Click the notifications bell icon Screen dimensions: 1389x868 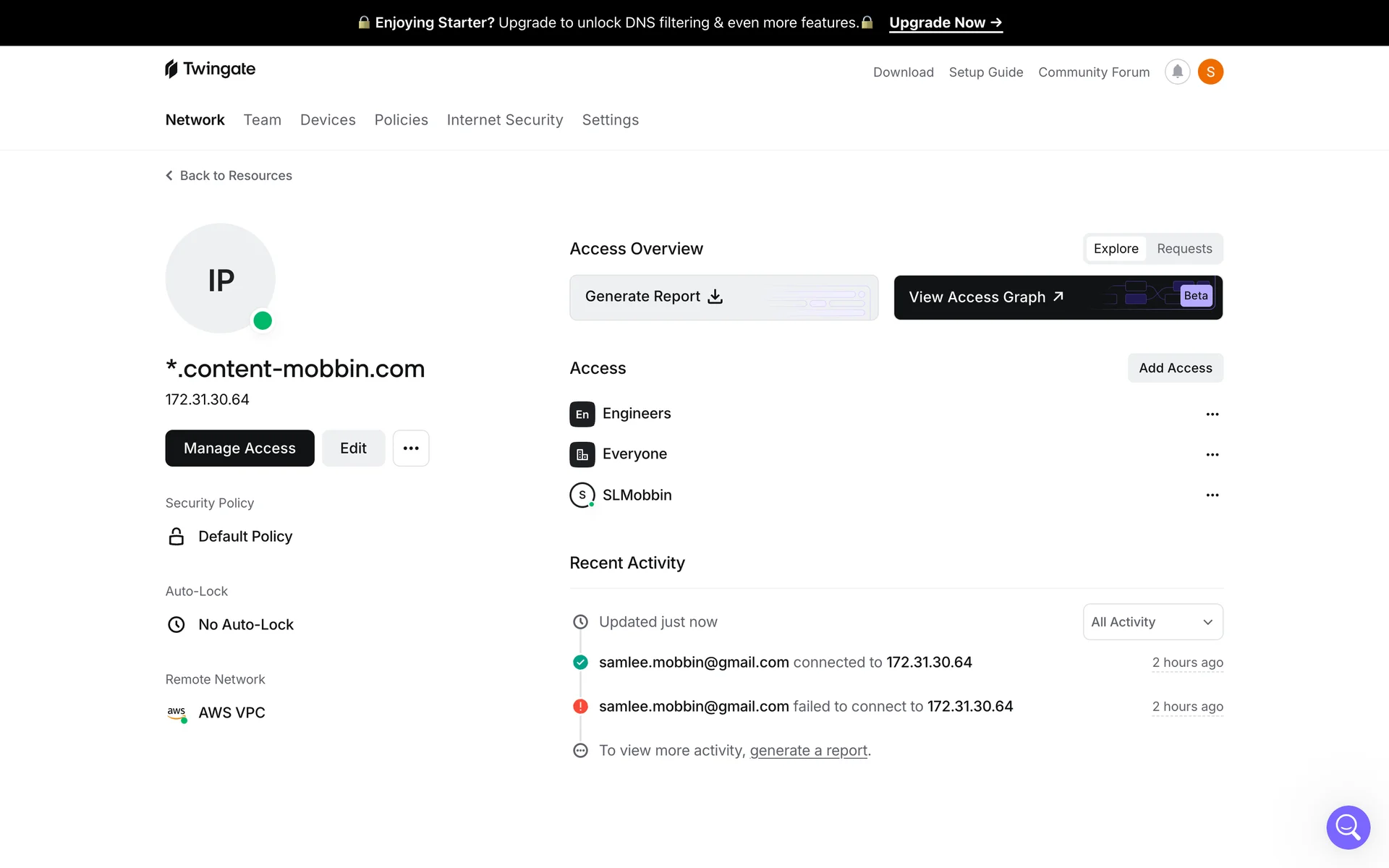pyautogui.click(x=1177, y=72)
